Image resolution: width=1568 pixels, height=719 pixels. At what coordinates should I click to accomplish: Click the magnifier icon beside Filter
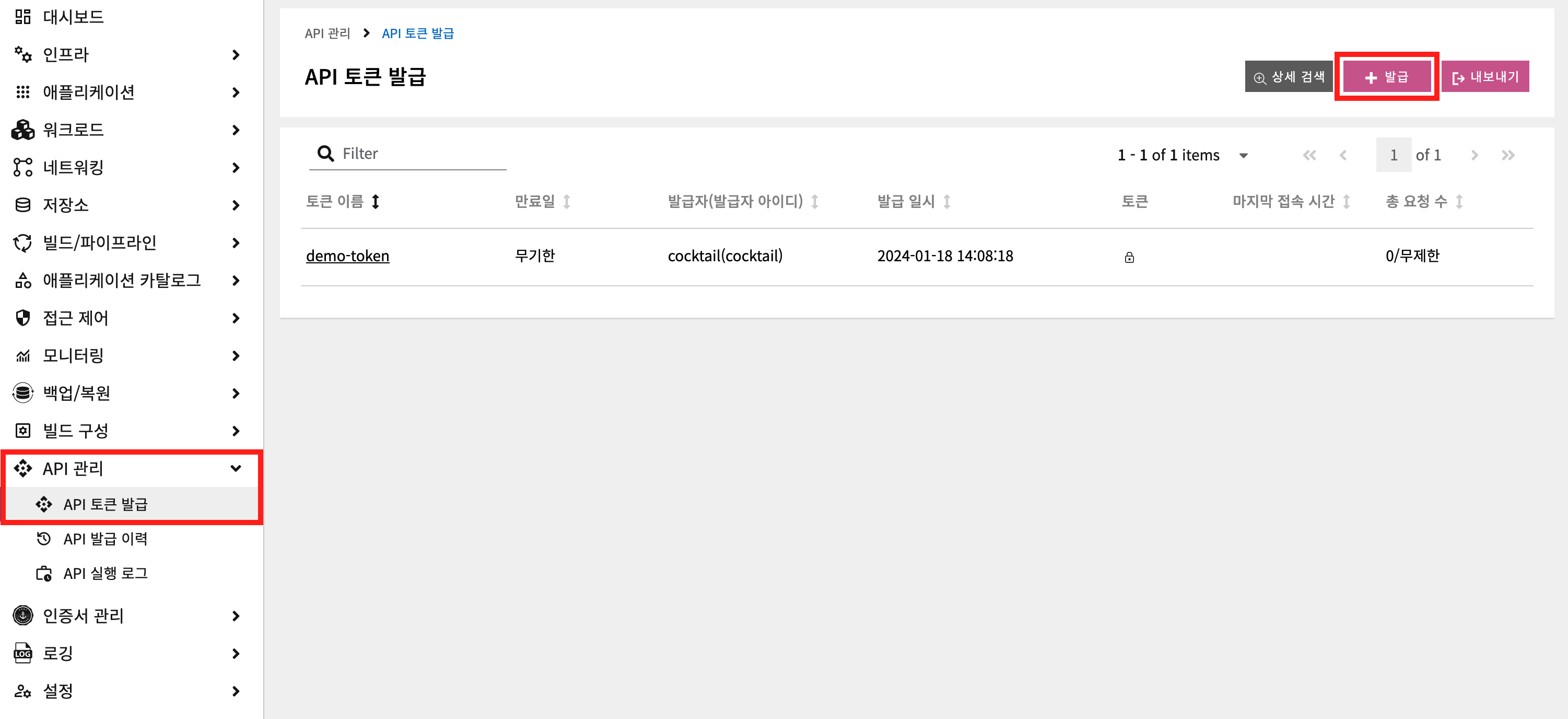tap(325, 154)
